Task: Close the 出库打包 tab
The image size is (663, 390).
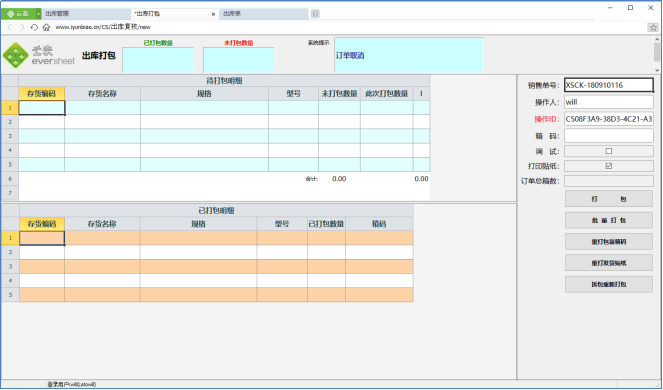Action: coord(213,14)
